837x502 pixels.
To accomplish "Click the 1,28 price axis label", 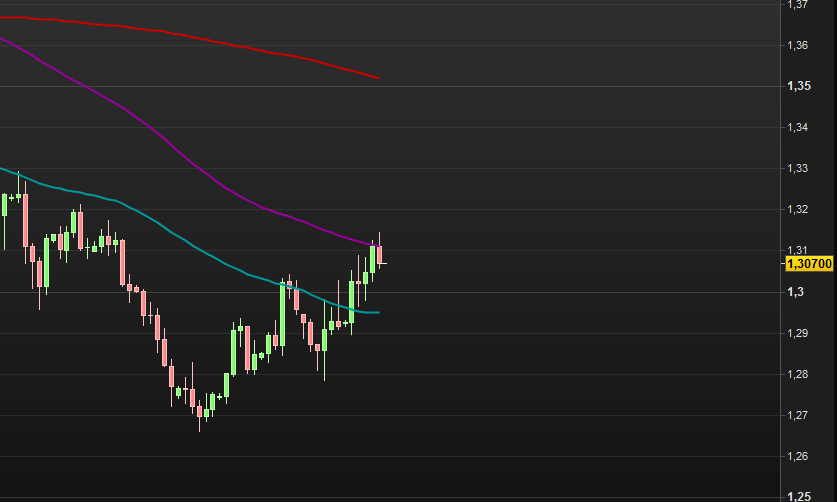I will pyautogui.click(x=797, y=374).
